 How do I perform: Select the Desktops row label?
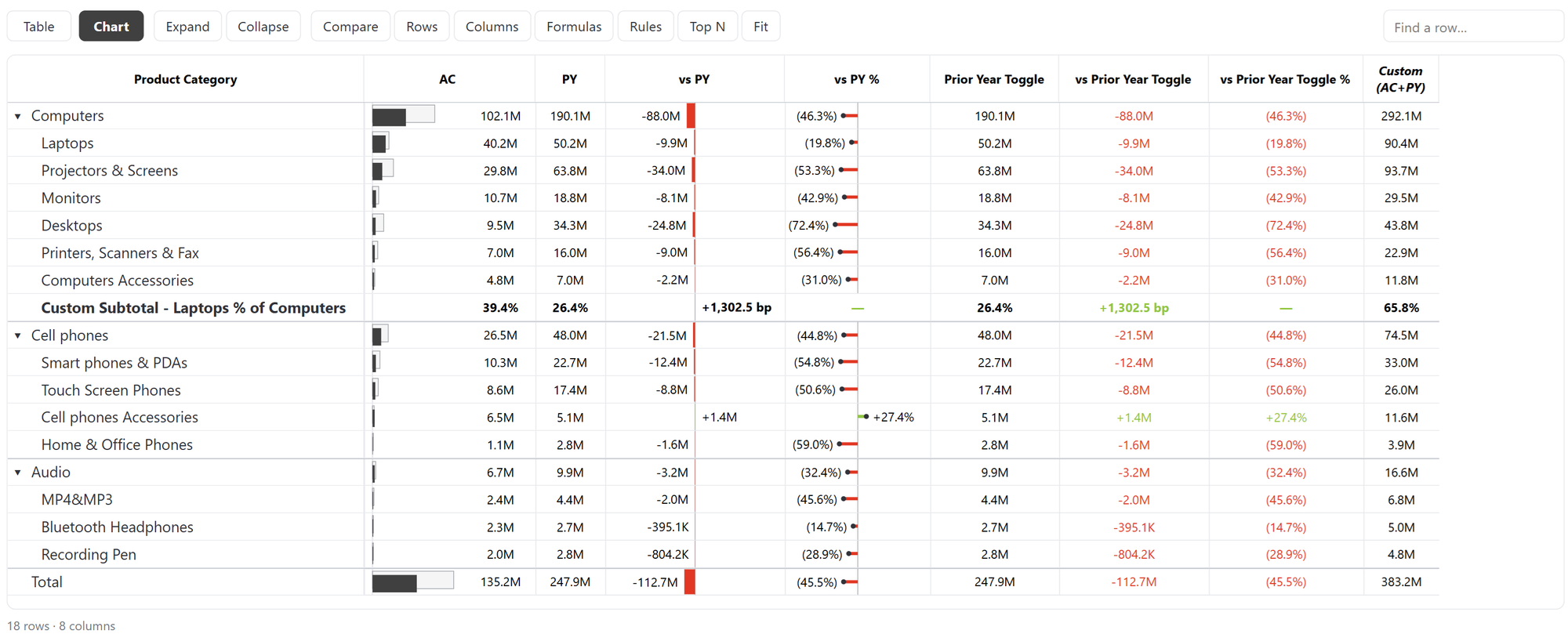pos(72,226)
